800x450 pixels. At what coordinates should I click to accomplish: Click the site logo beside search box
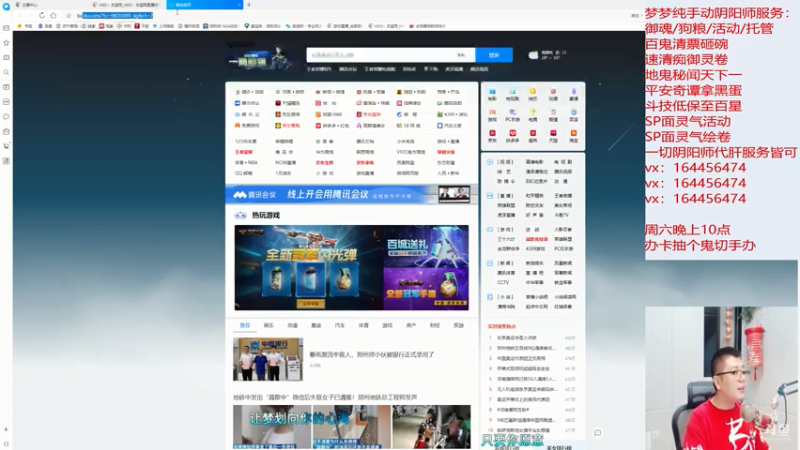coord(260,59)
